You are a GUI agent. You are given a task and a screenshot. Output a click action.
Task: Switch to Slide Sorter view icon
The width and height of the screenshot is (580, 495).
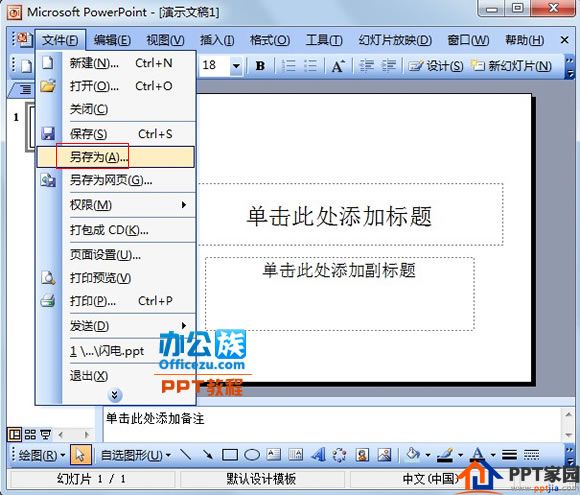coord(30,434)
